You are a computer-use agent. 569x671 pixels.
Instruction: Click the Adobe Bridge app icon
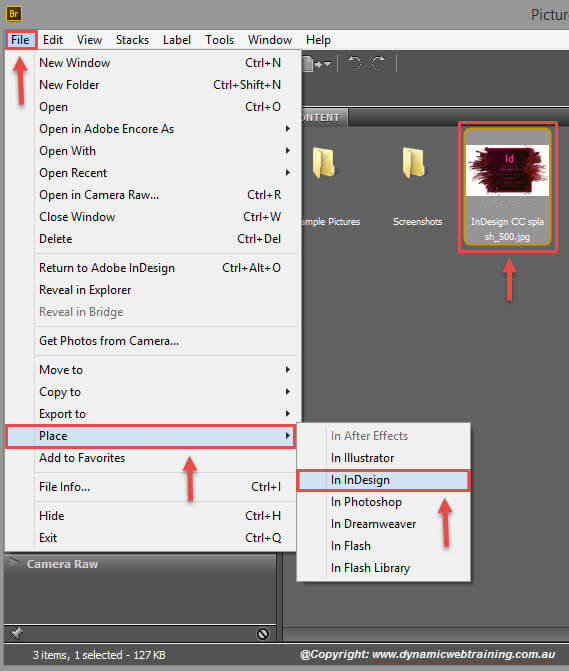click(x=14, y=13)
